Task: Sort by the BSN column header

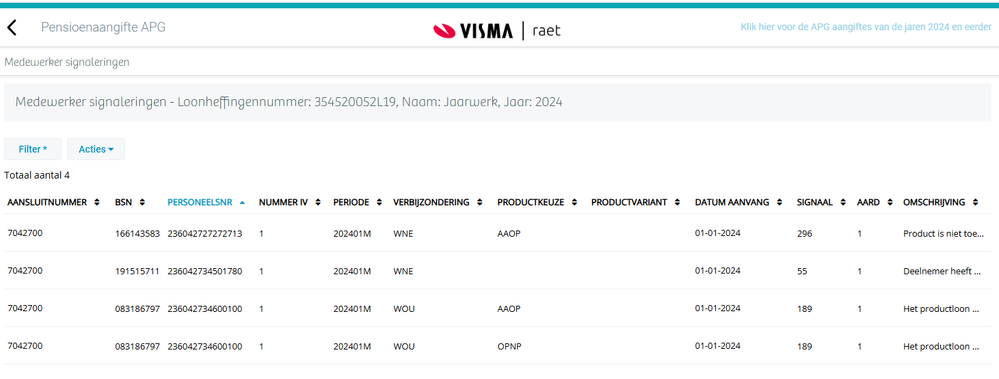Action: (130, 202)
